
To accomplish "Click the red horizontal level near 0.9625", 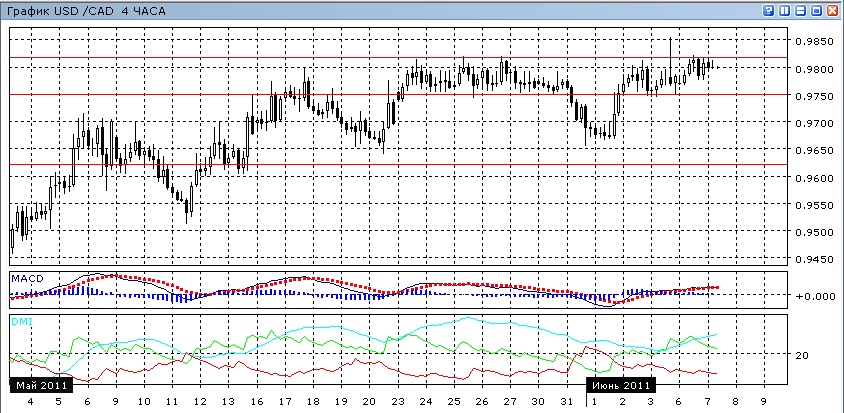I will (x=398, y=164).
